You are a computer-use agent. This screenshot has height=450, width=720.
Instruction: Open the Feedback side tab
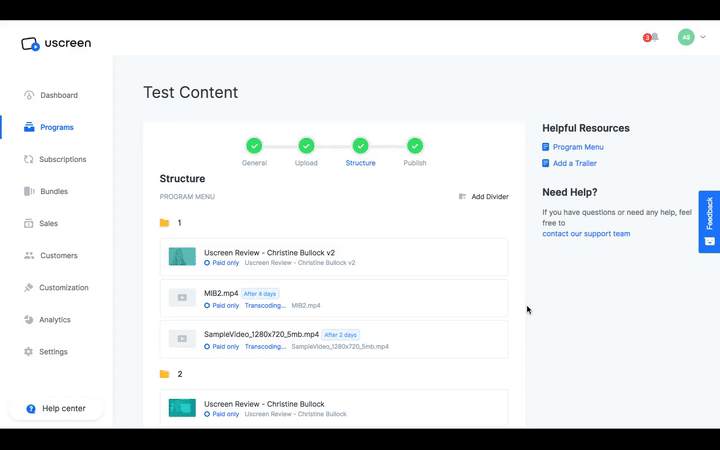pyautogui.click(x=709, y=222)
